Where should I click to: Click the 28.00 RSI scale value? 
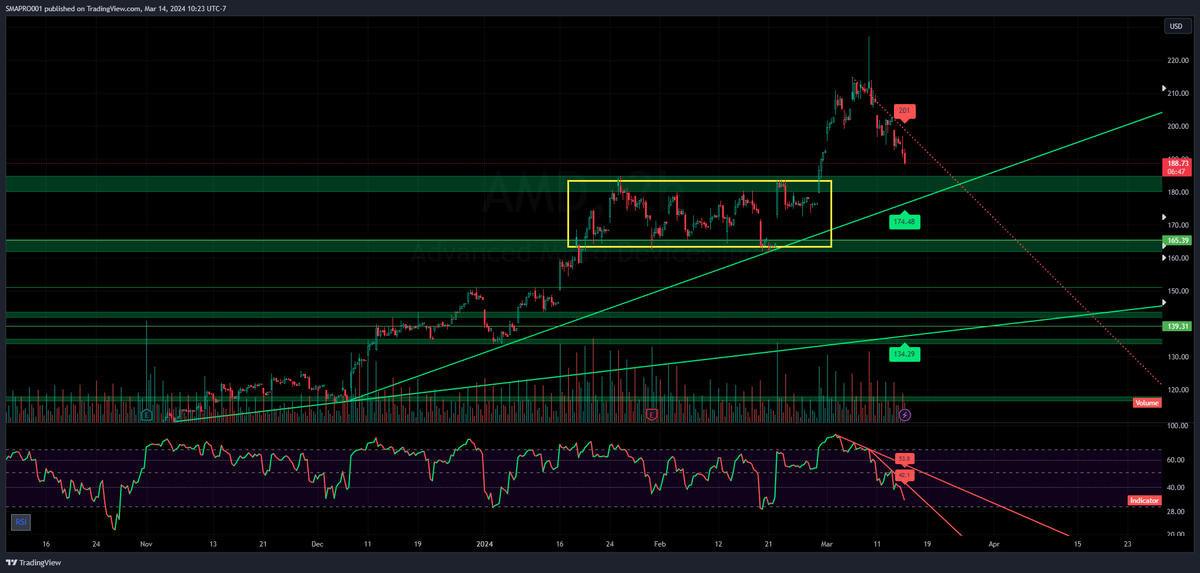click(1178, 511)
